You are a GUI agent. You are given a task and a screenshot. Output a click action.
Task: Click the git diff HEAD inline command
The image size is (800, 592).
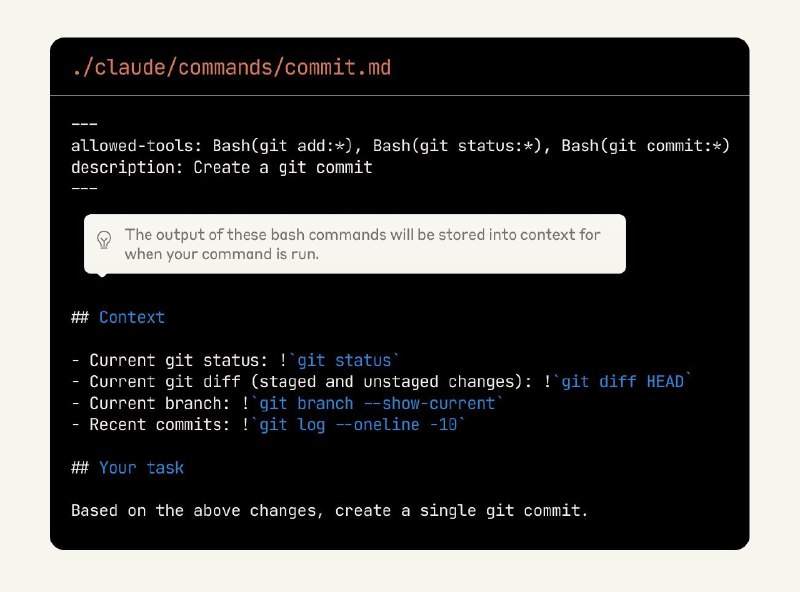[623, 382]
